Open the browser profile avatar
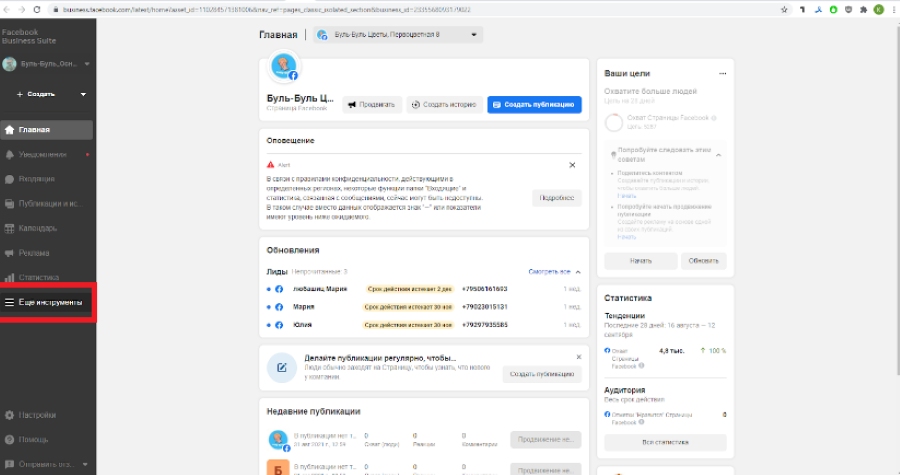900x475 pixels. pos(879,10)
